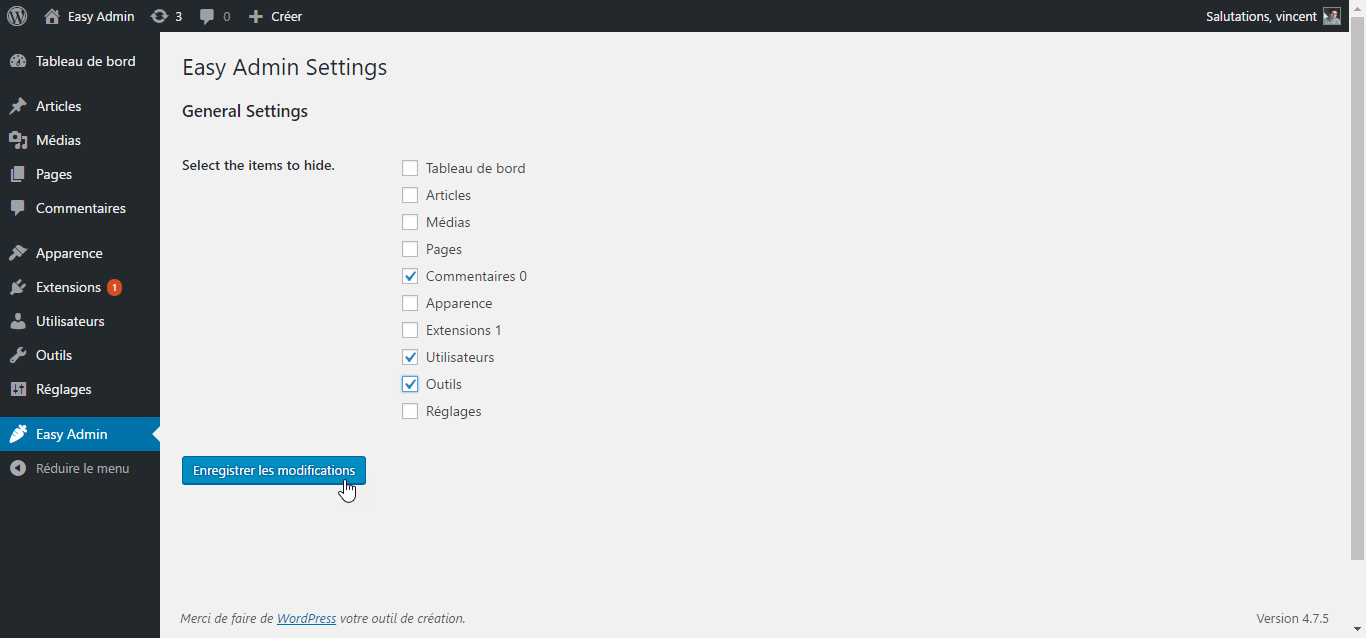Viewport: 1366px width, 638px height.
Task: Uncheck the Commentaires checkbox
Action: click(x=410, y=277)
